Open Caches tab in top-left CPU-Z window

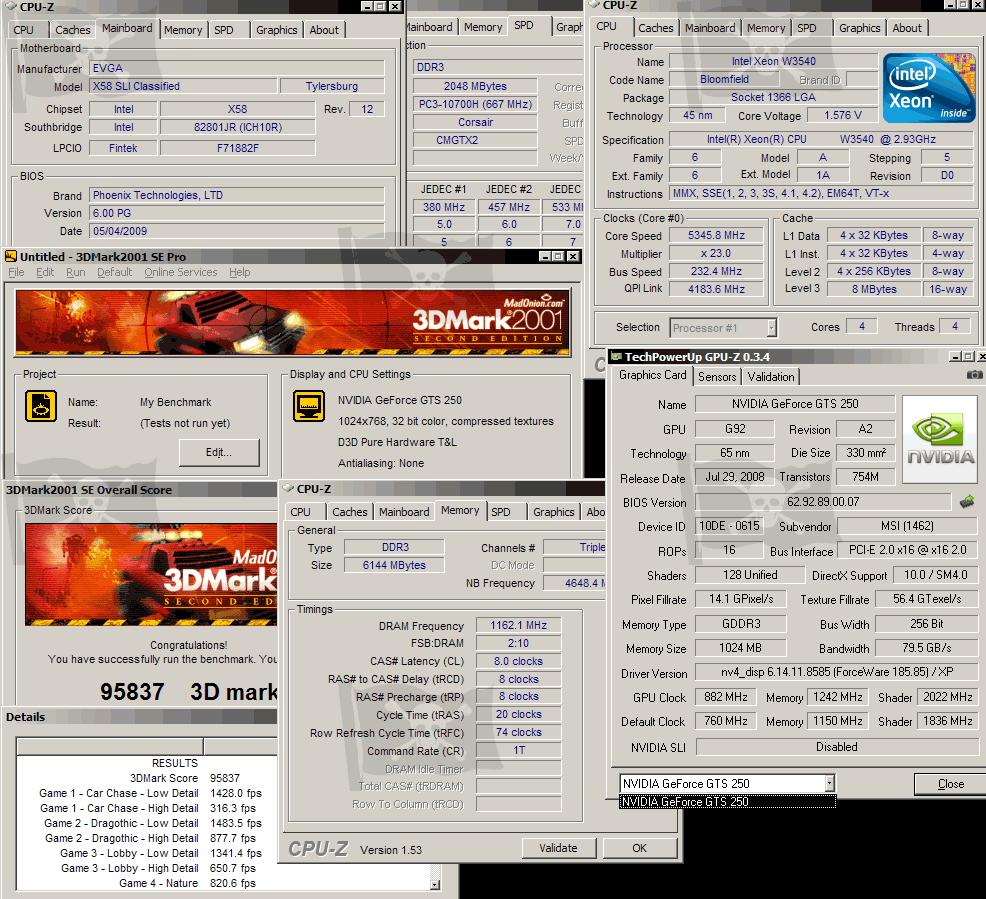[72, 30]
